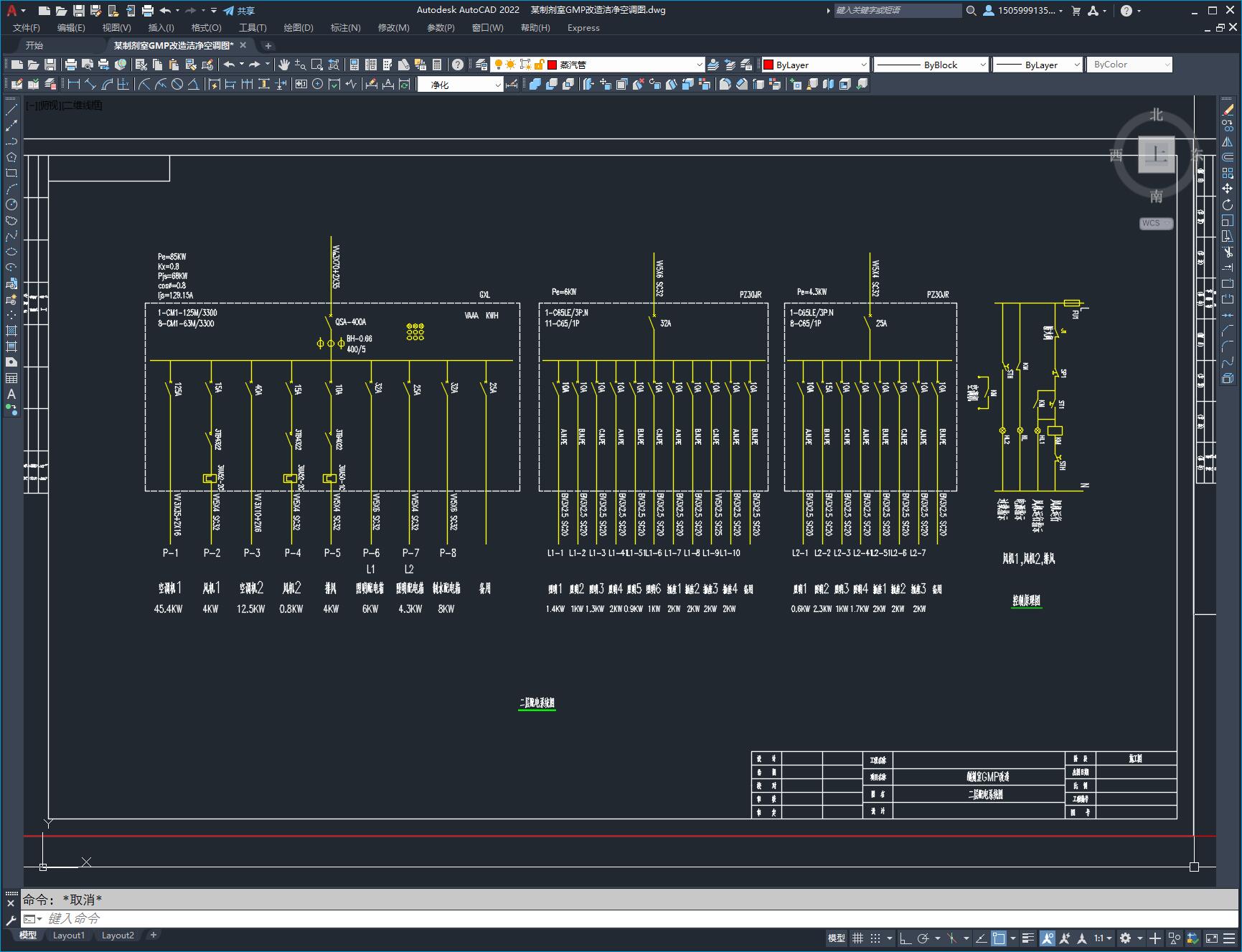Toggle annotation object visibility

pyautogui.click(x=1047, y=938)
